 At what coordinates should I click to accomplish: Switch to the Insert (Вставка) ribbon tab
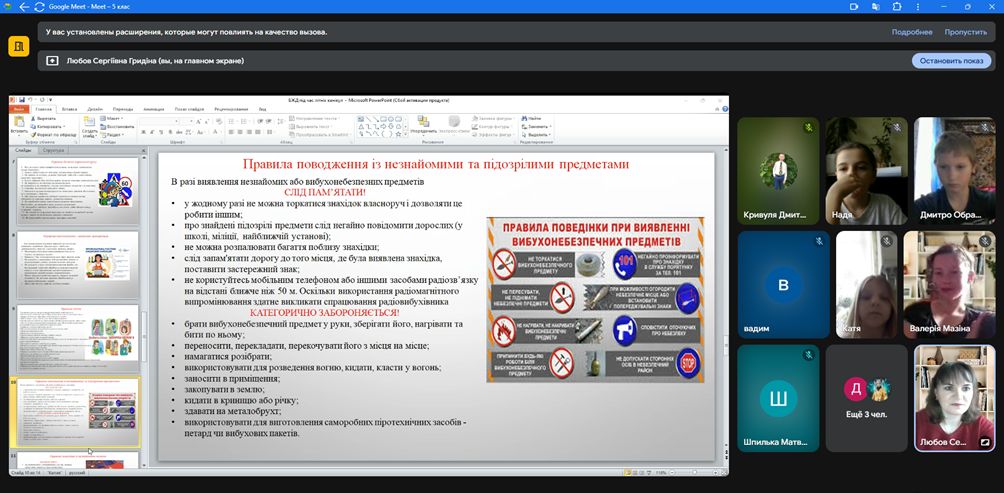tap(69, 109)
